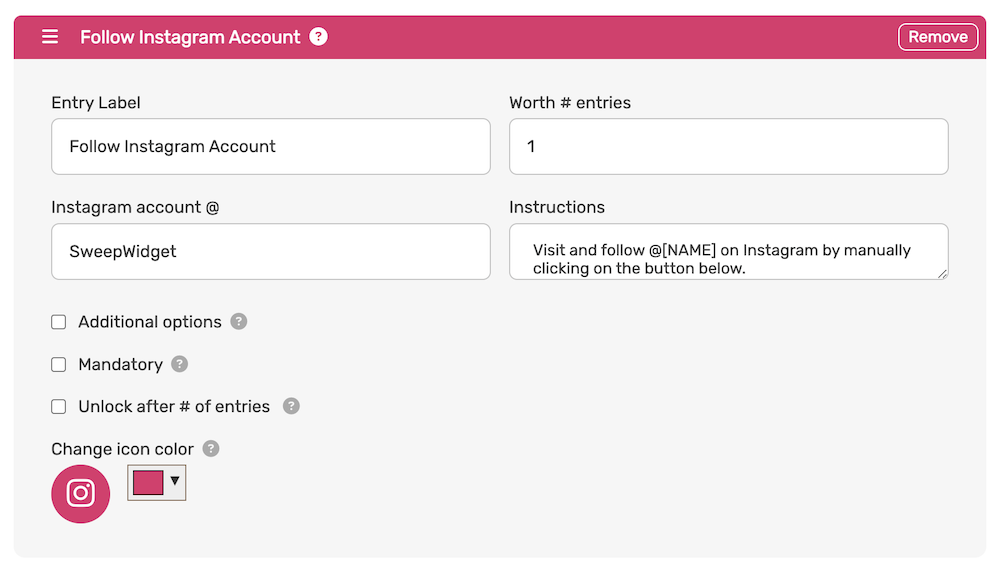
Task: Edit the Instructions text area
Action: click(728, 251)
